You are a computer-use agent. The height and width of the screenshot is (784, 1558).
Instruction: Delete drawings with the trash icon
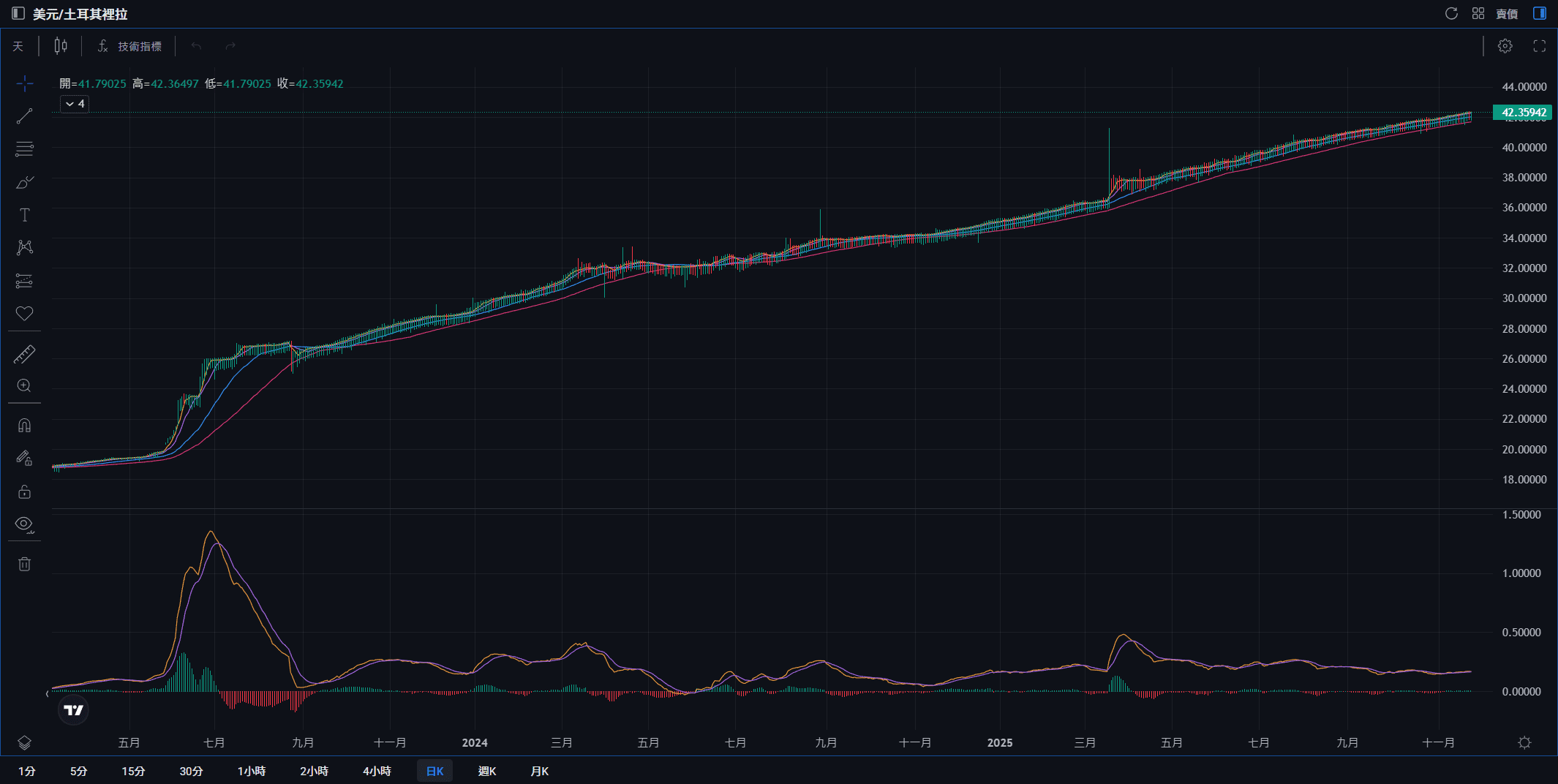(24, 564)
